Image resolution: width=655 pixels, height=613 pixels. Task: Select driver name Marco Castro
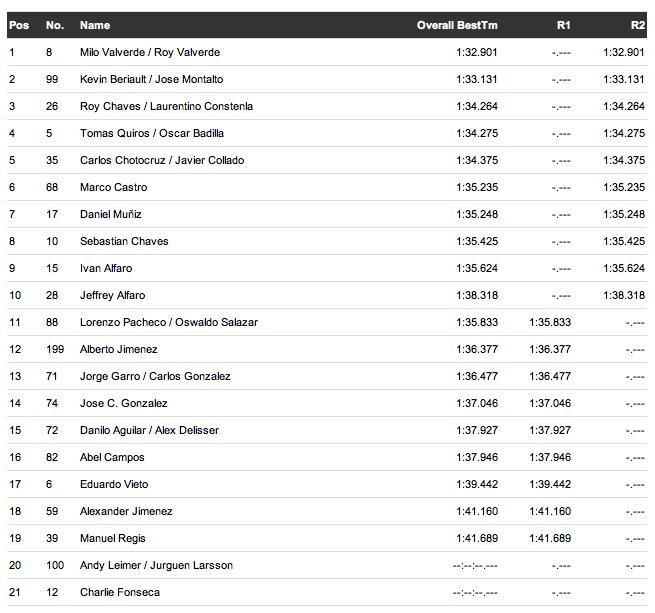pos(113,187)
